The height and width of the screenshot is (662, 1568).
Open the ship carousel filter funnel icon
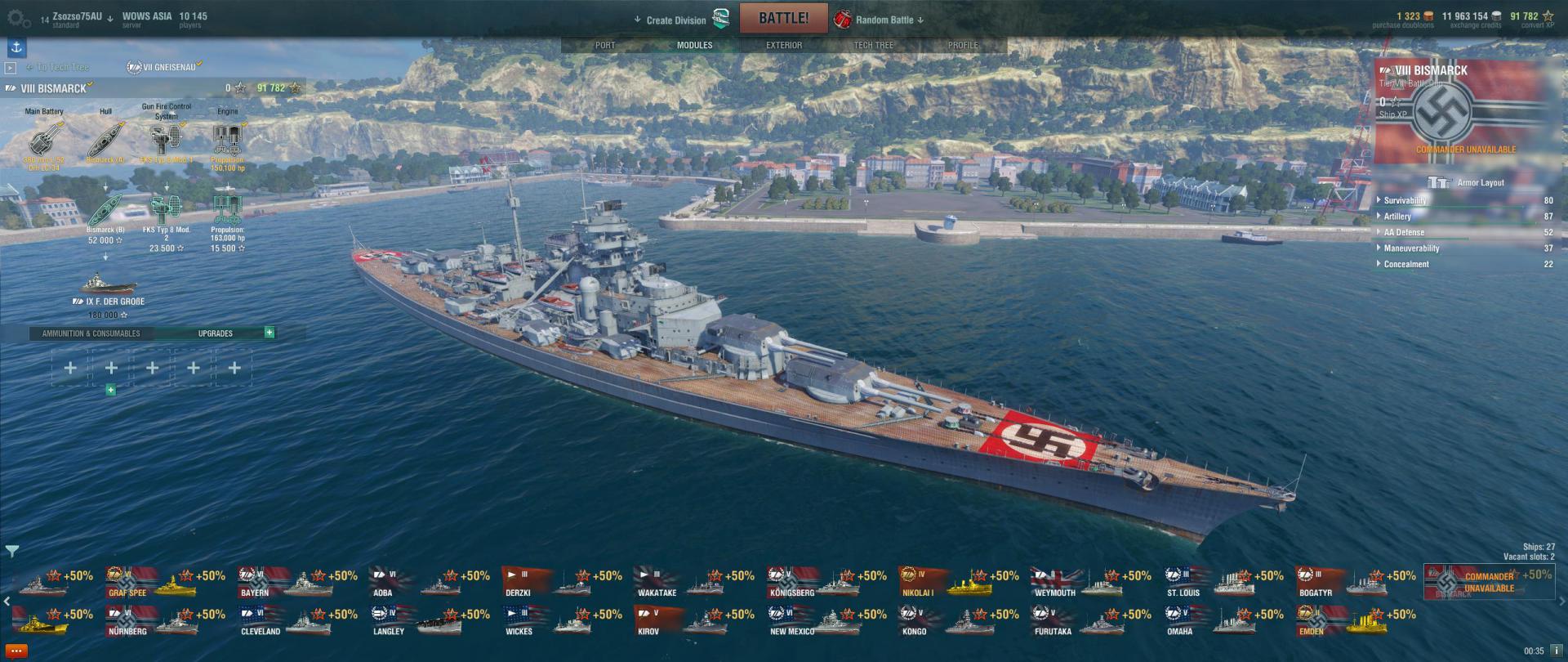point(11,552)
